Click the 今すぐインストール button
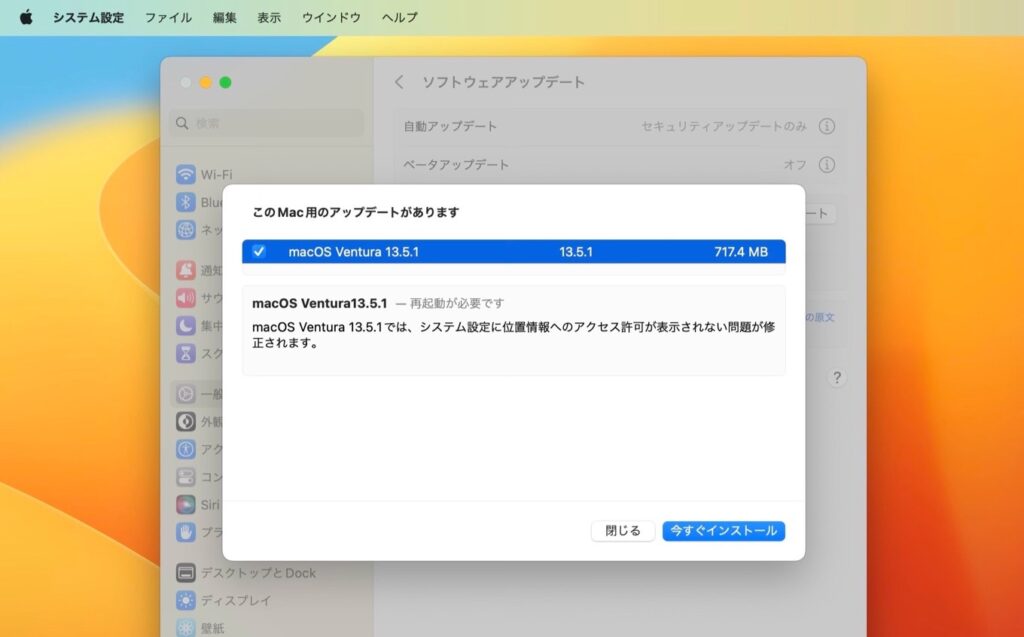 pyautogui.click(x=723, y=531)
